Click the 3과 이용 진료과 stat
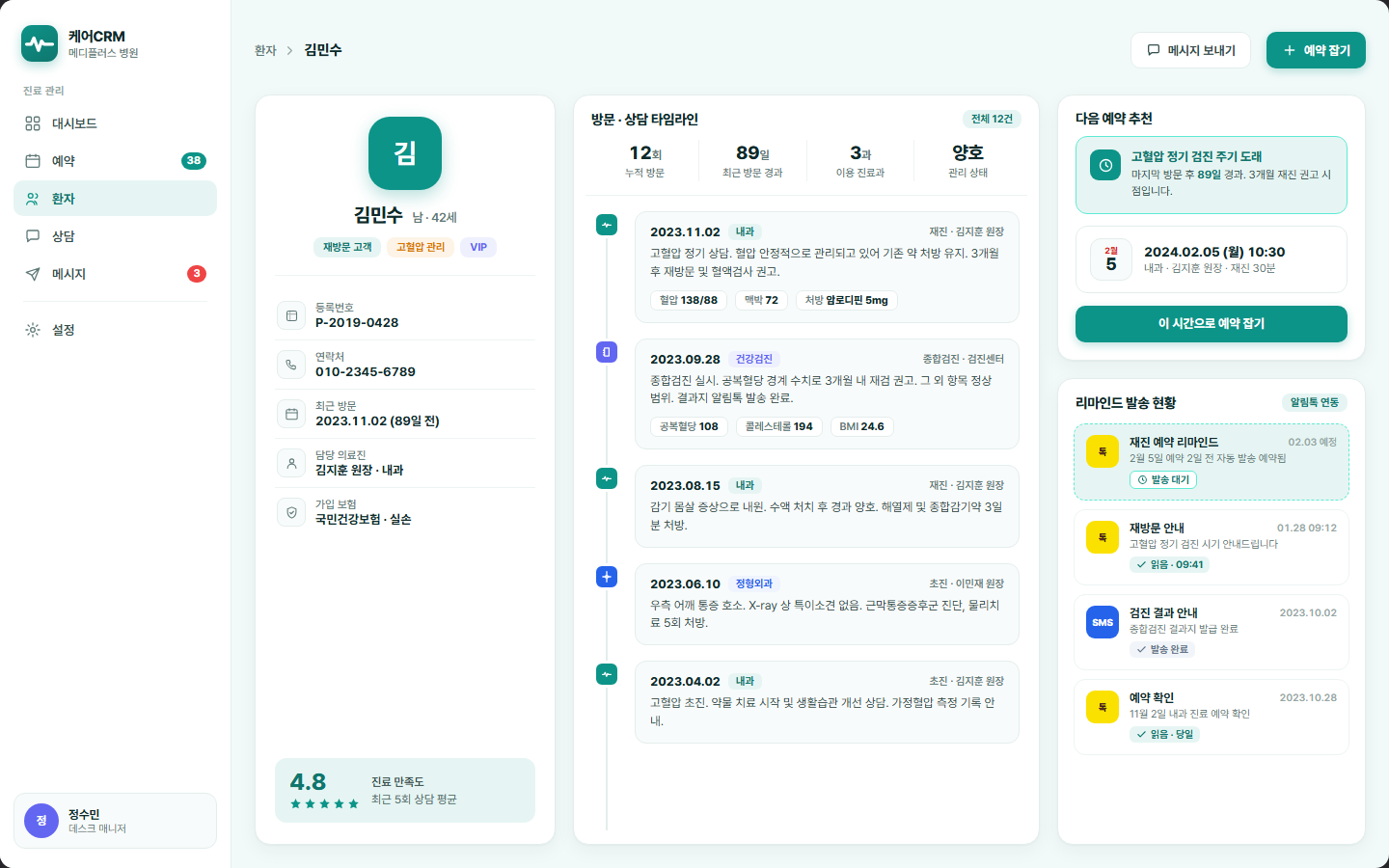Image resolution: width=1389 pixels, height=868 pixels. click(860, 160)
